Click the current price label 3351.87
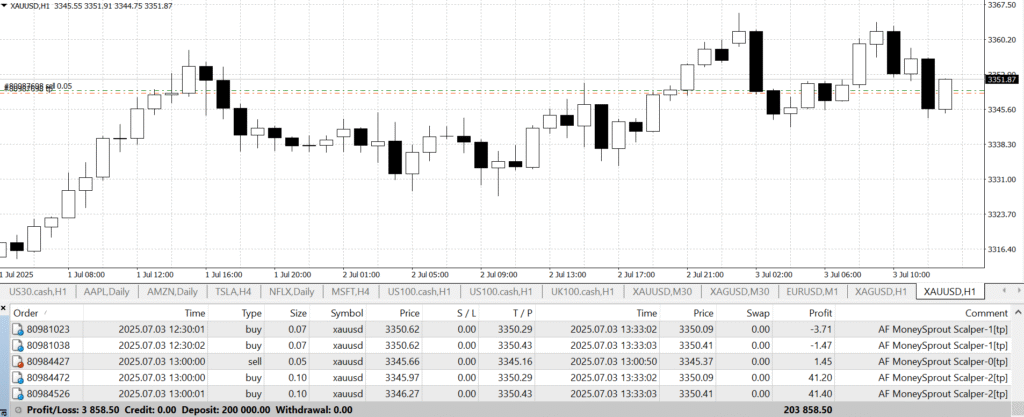The width and height of the screenshot is (1024, 417). tap(1000, 79)
